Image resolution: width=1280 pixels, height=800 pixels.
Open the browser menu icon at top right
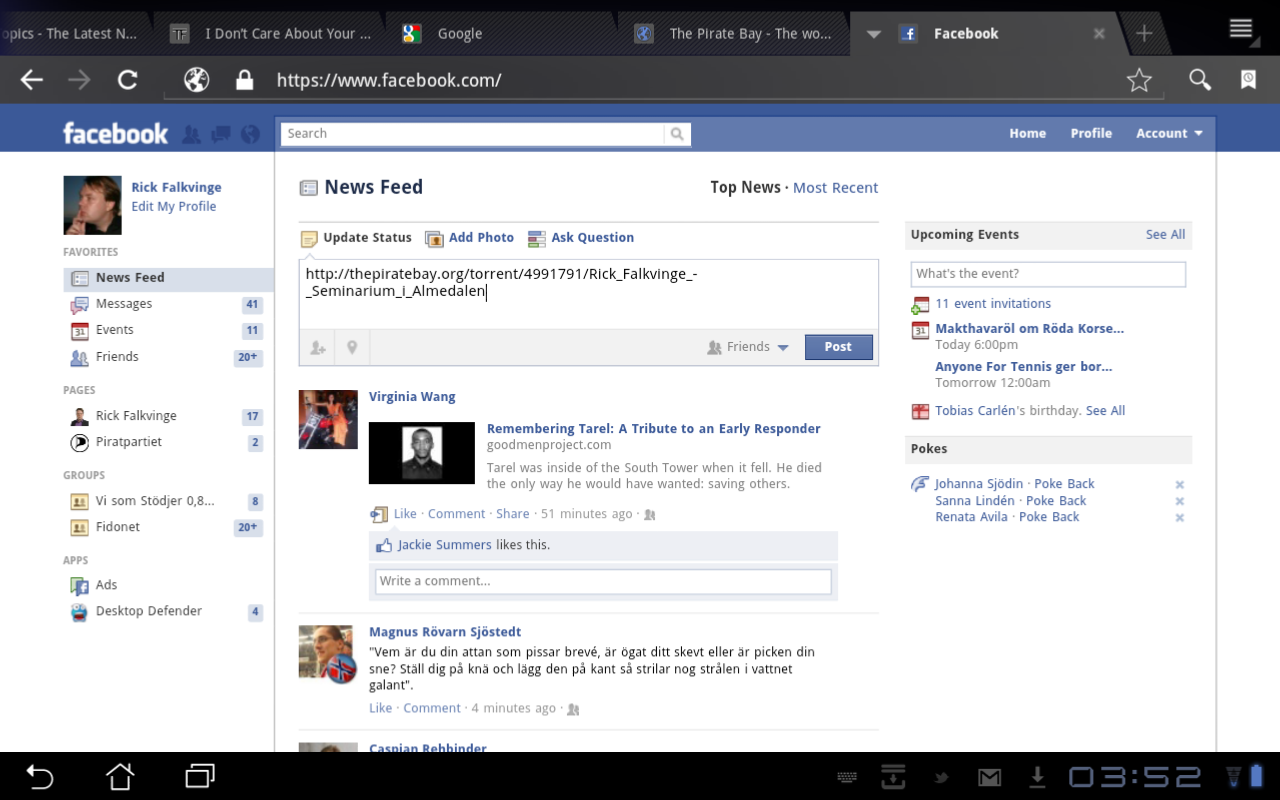point(1241,29)
